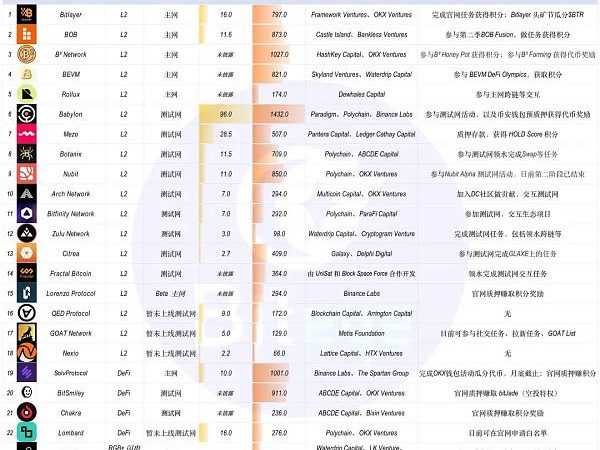Click the Mezo pink logo icon
The height and width of the screenshot is (450, 600).
point(27,134)
